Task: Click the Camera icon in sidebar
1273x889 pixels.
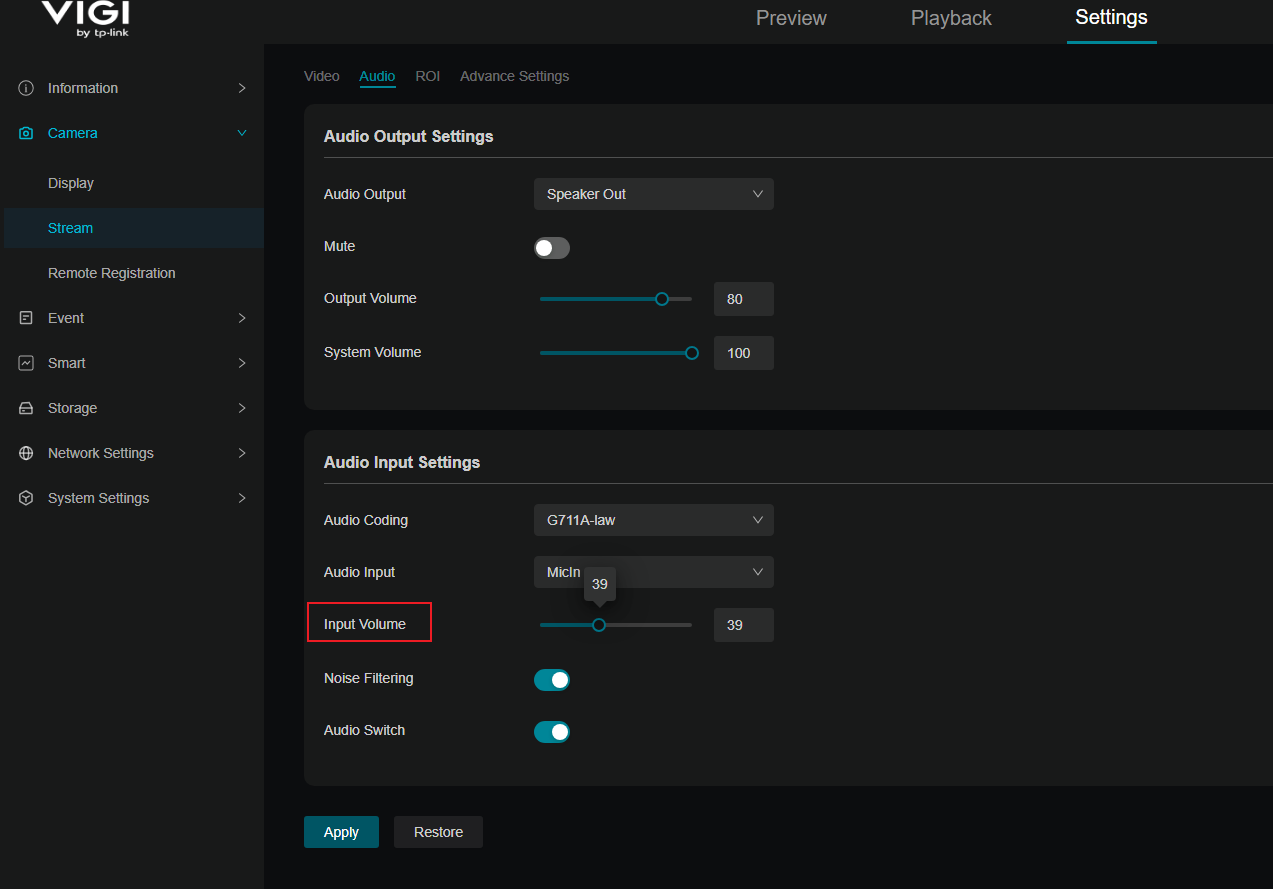Action: pyautogui.click(x=26, y=133)
